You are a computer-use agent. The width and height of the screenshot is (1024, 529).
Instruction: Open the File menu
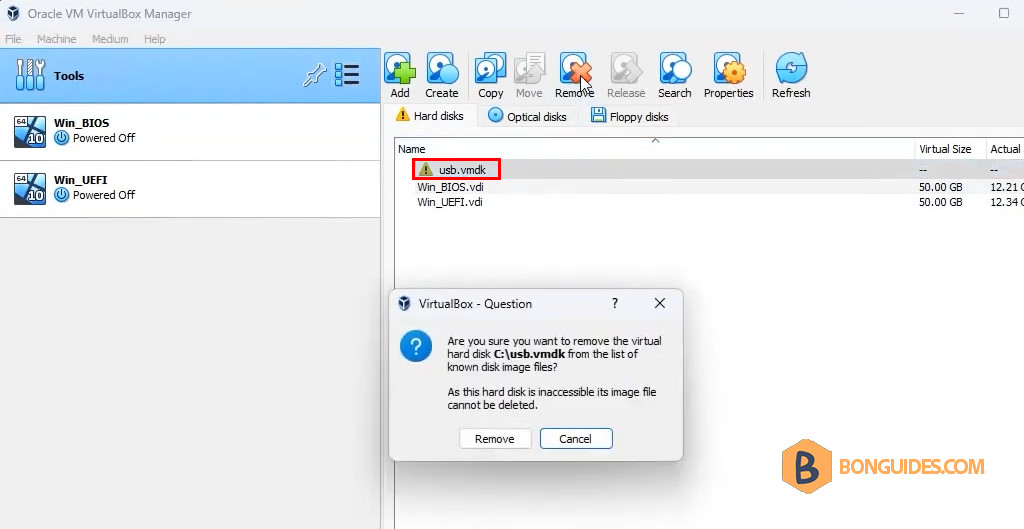pos(13,39)
